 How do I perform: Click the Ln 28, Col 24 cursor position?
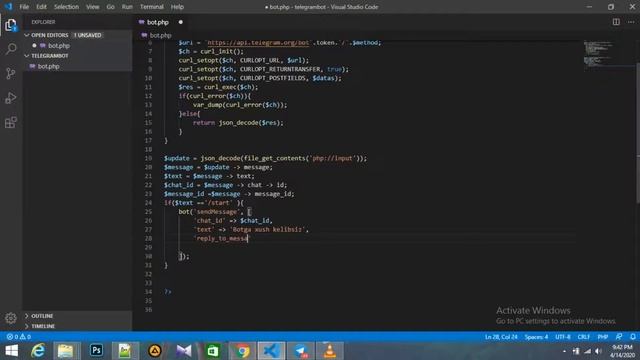point(501,337)
